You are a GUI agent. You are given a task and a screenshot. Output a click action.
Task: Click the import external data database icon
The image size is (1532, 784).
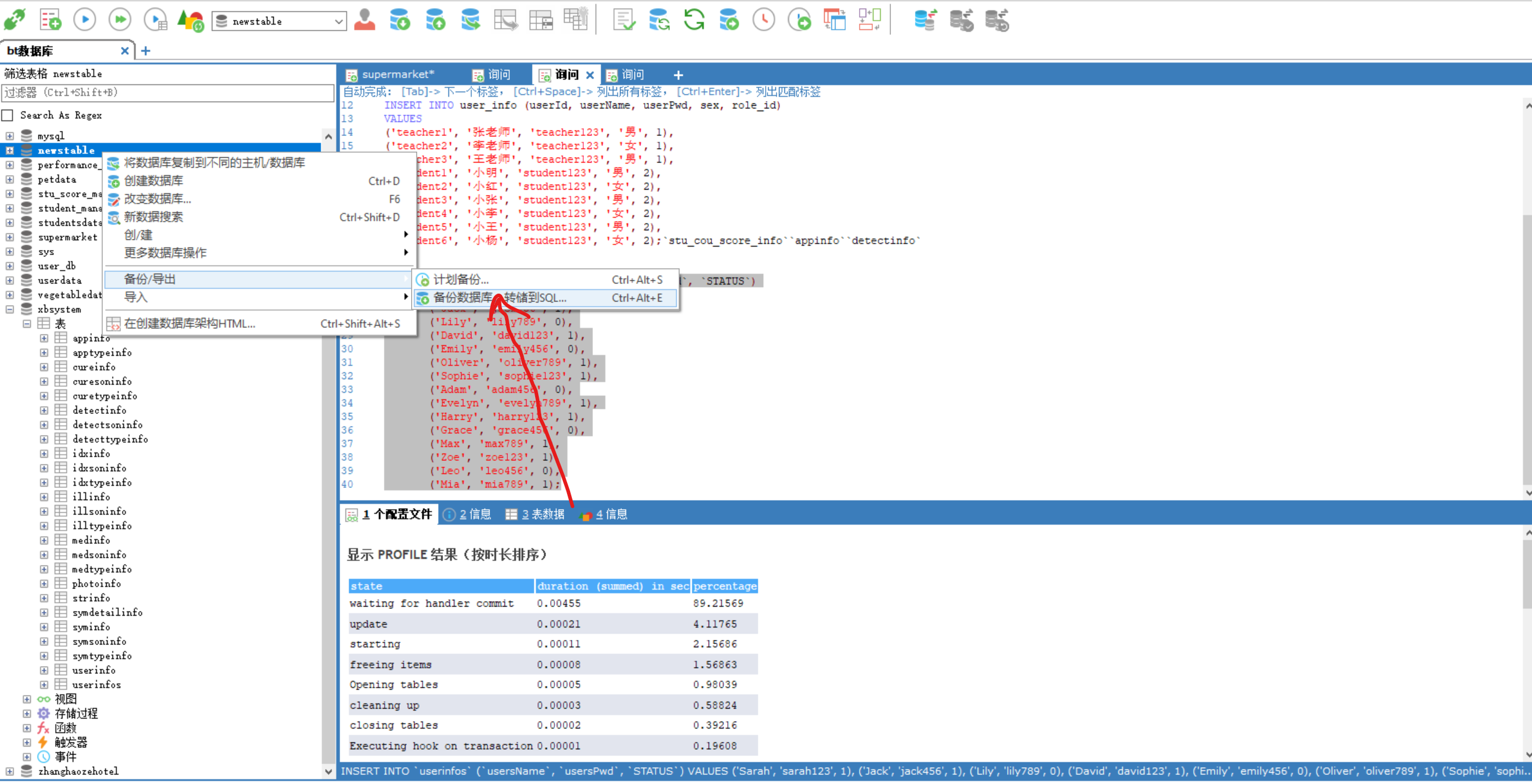400,20
